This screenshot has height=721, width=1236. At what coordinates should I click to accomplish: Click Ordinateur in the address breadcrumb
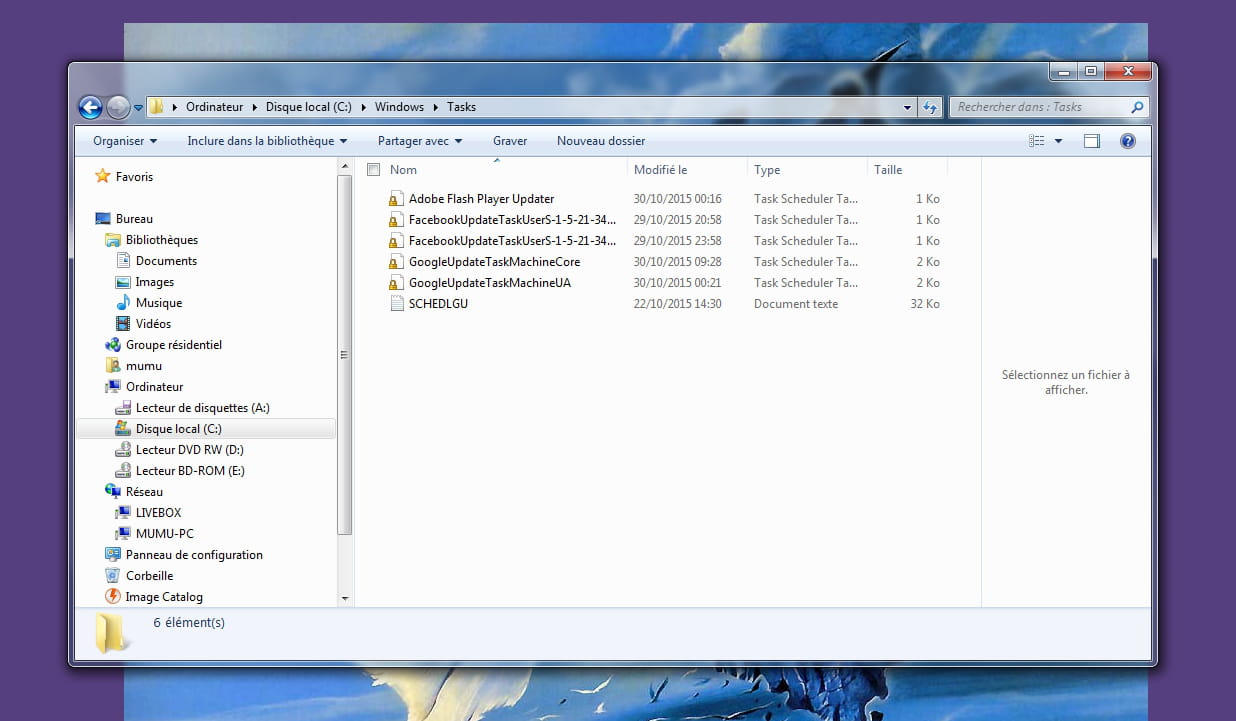[x=214, y=107]
